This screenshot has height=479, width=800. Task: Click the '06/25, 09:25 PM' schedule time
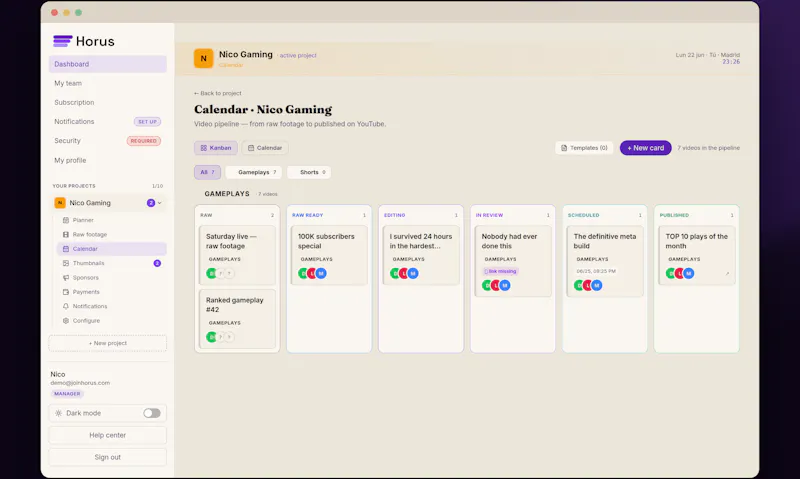point(596,271)
